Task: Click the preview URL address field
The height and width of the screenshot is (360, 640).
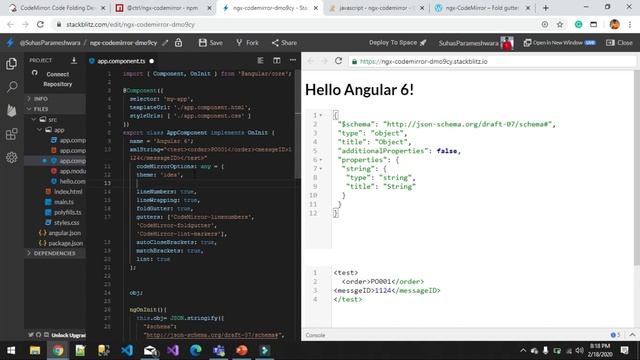Action: click(x=492, y=61)
